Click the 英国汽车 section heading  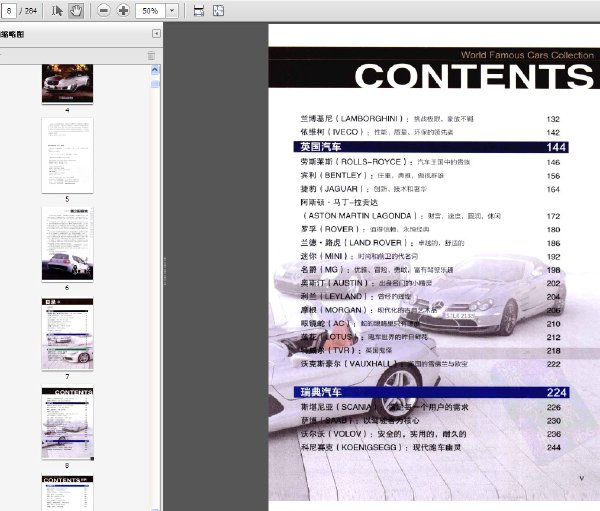(321, 147)
